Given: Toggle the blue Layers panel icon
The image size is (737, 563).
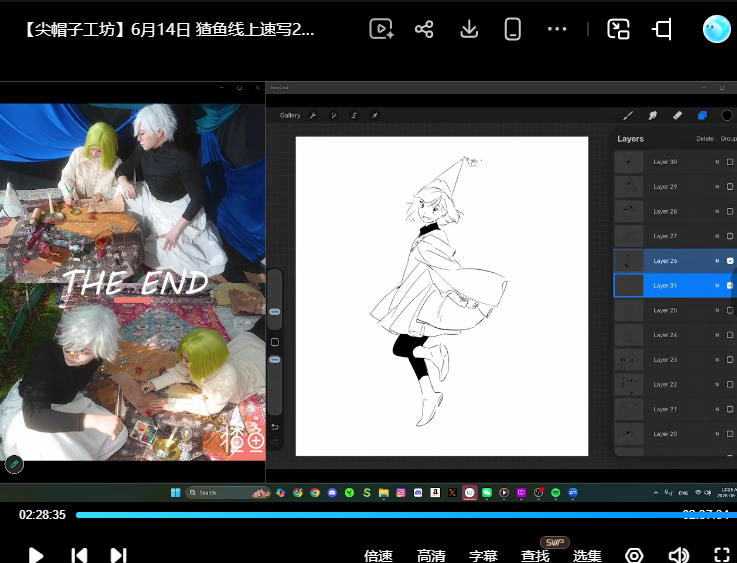Looking at the screenshot, I should tap(702, 115).
